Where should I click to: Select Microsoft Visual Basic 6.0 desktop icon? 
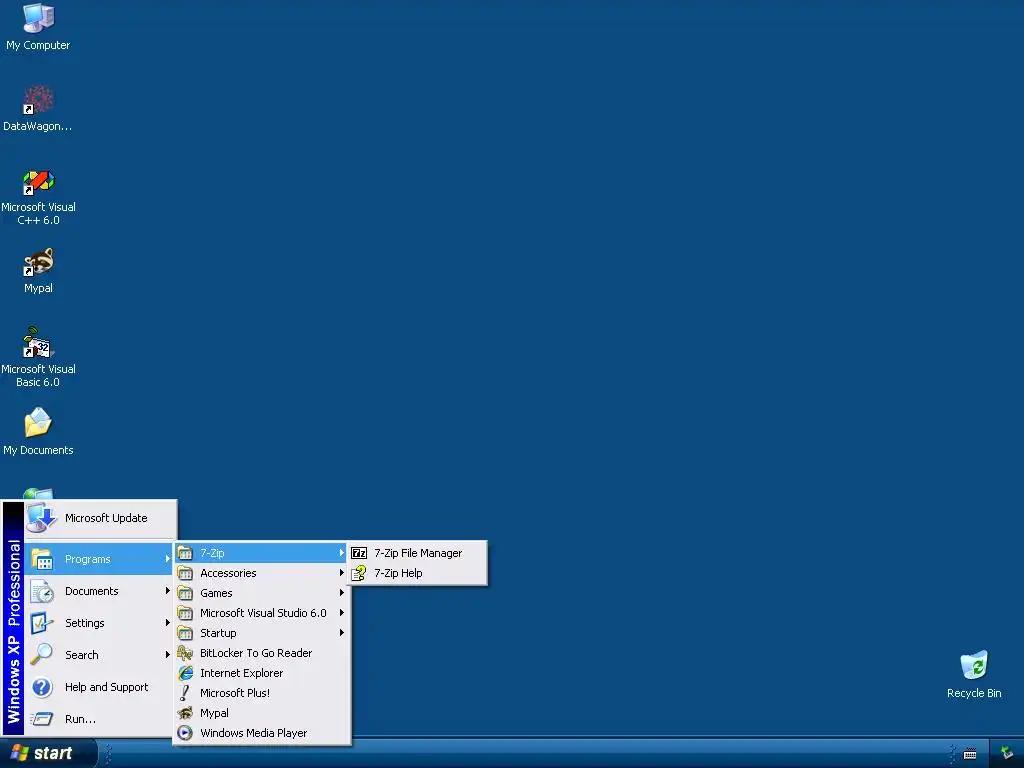[x=37, y=342]
